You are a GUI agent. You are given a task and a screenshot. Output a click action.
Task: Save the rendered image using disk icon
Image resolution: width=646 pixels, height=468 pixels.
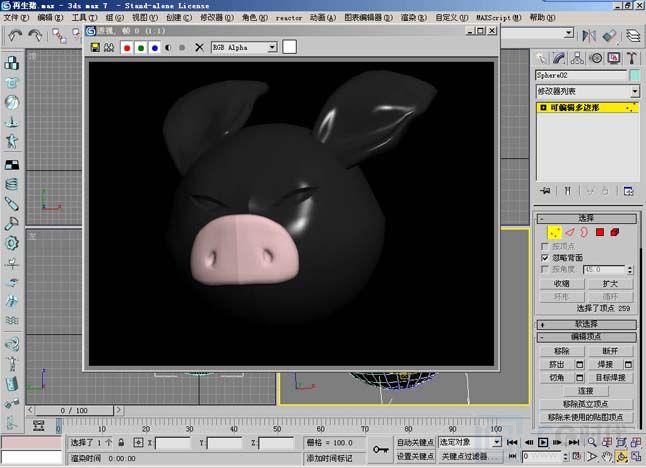95,47
